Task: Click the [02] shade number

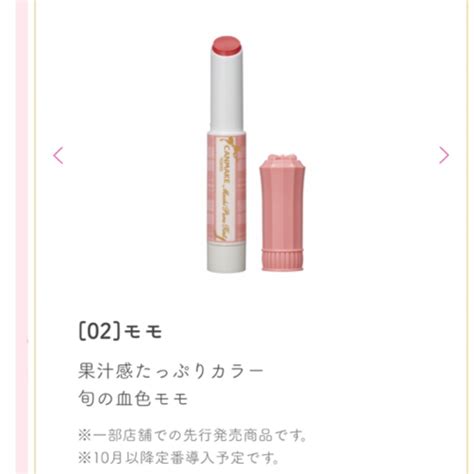Action: click(99, 332)
